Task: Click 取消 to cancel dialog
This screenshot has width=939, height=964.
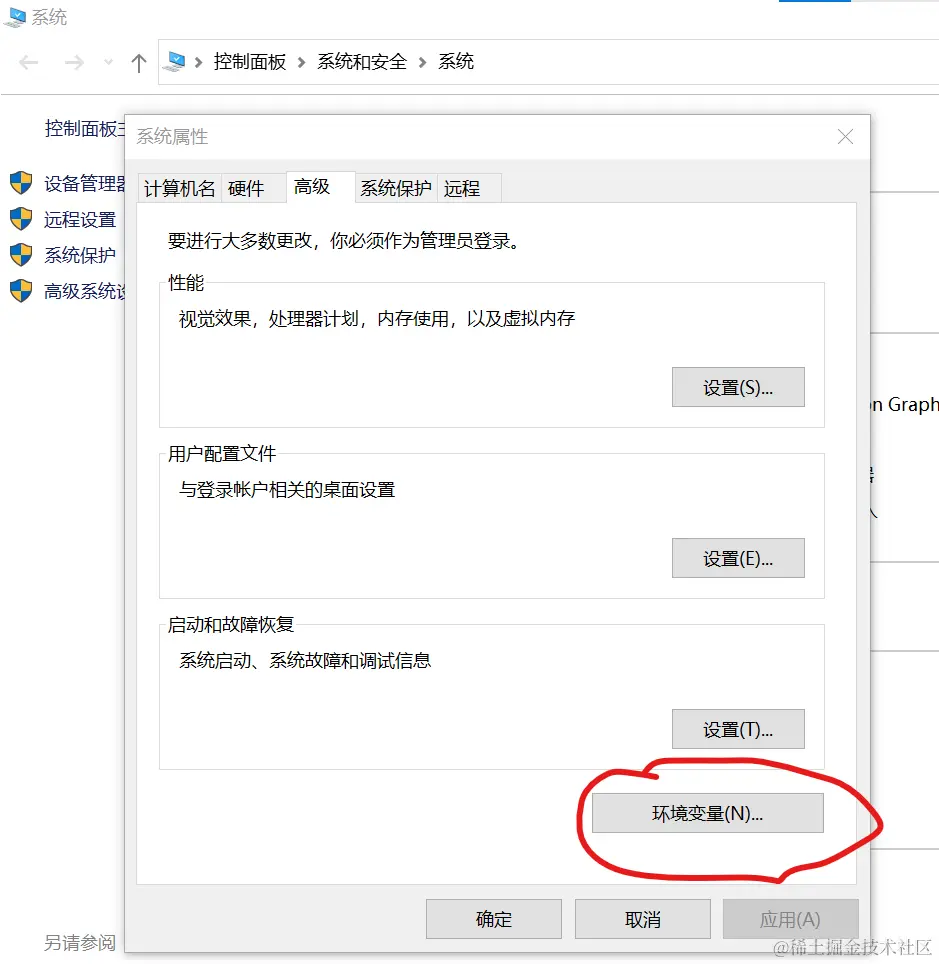Action: pos(643,919)
